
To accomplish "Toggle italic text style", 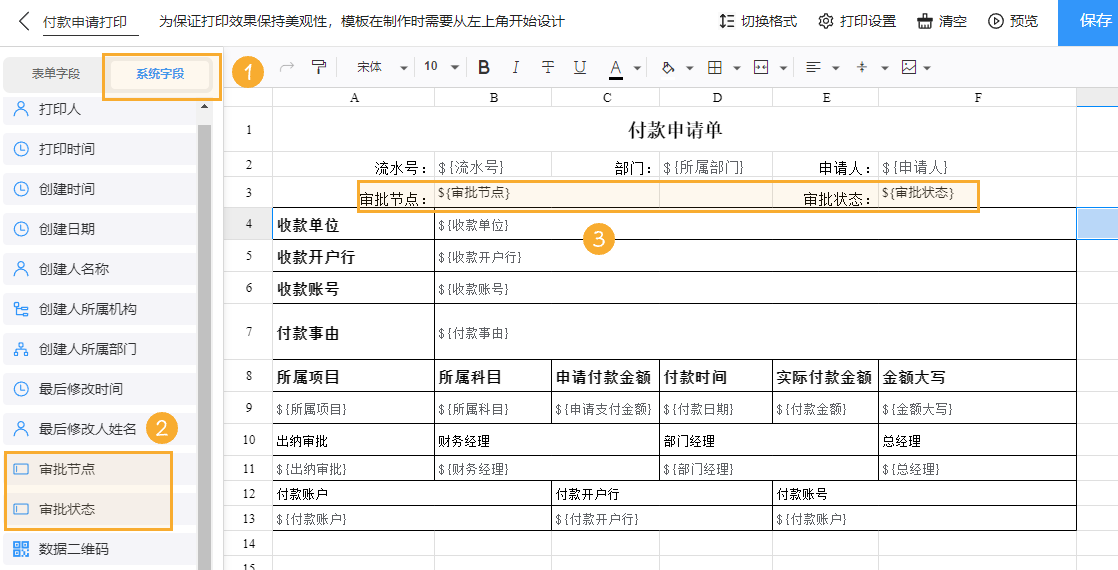I will (x=516, y=67).
